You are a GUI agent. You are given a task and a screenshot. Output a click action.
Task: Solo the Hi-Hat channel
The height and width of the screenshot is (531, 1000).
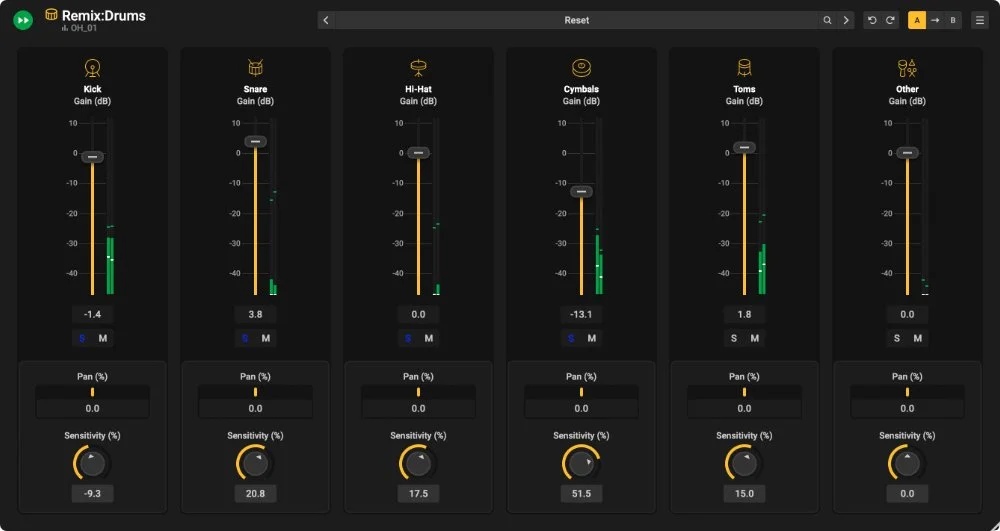click(408, 338)
